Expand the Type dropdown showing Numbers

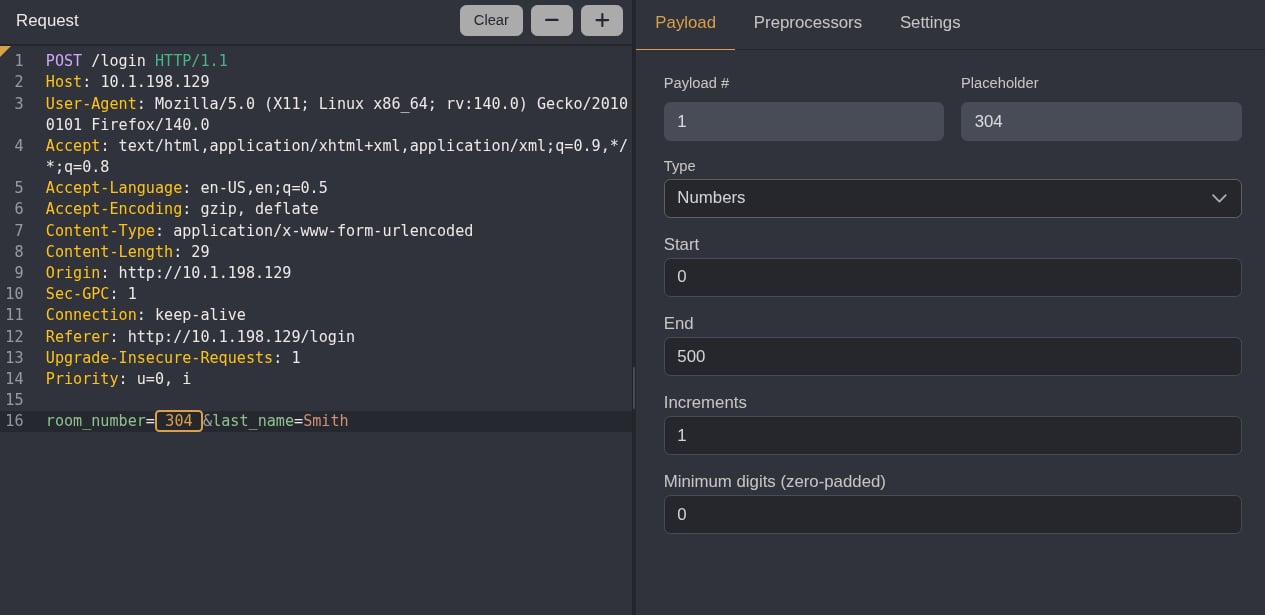[952, 198]
